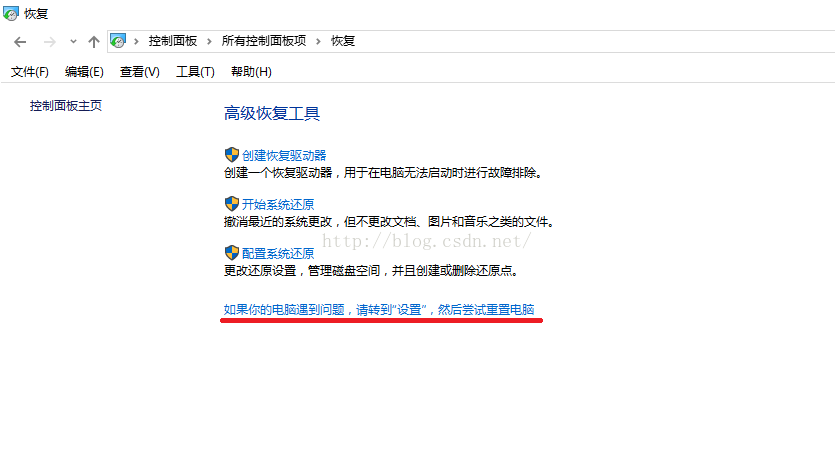
Task: Click description 更改还原设置，管理磁盘空间 text
Action: (x=371, y=270)
